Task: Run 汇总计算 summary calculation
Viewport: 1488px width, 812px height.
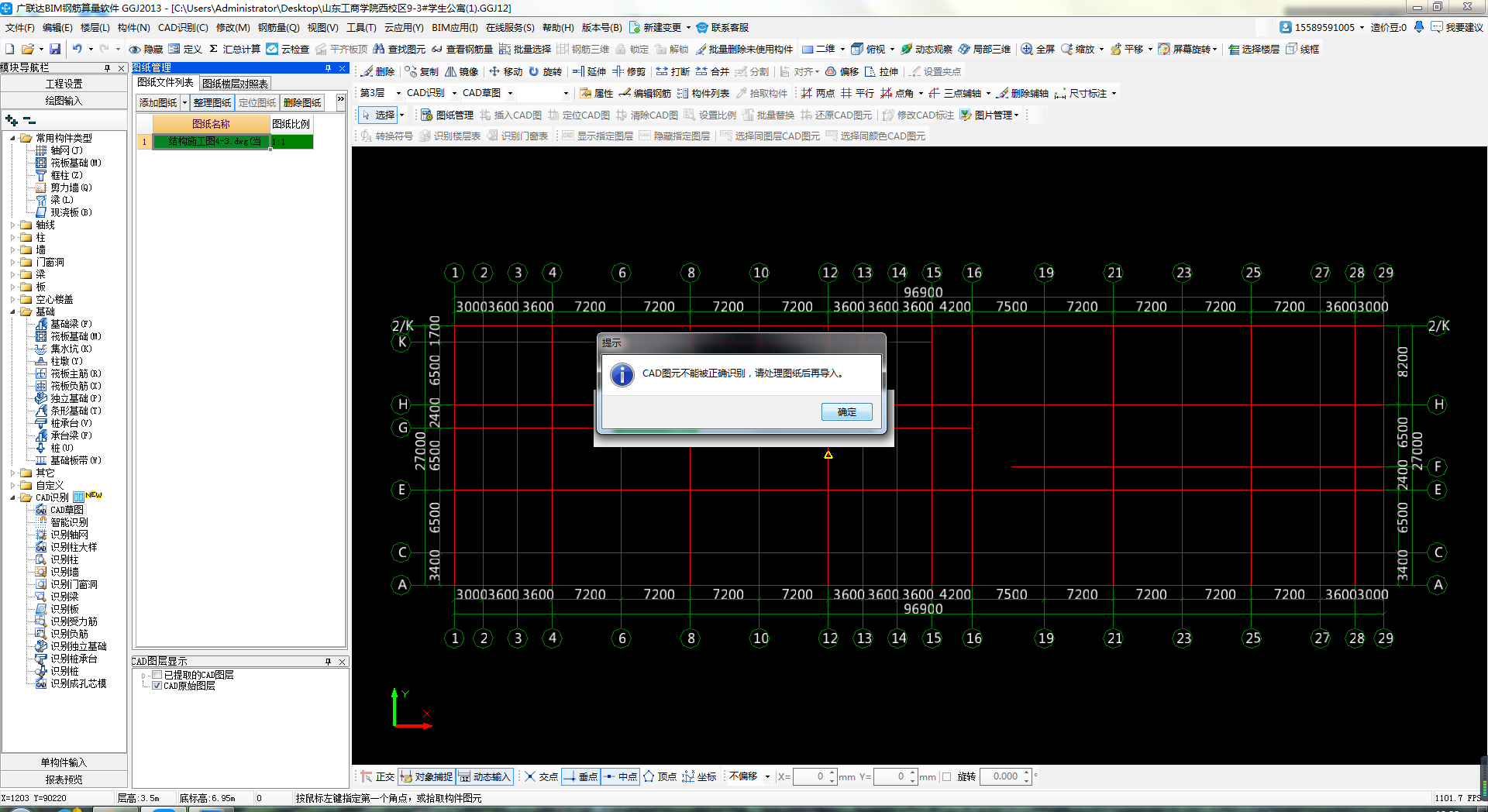Action: [235, 49]
